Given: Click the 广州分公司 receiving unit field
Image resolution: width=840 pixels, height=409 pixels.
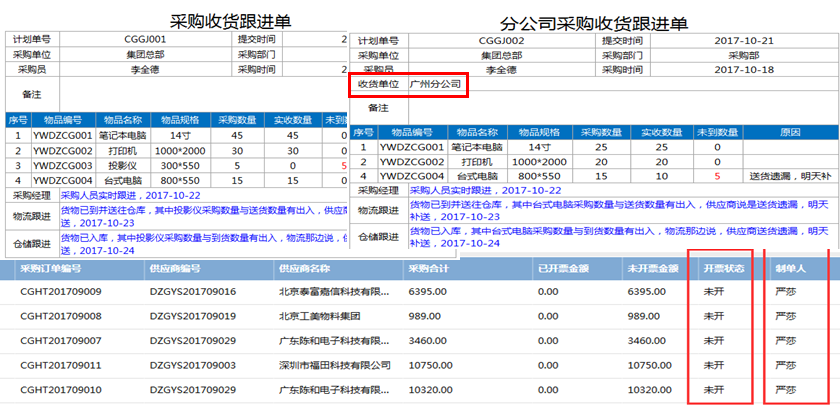Looking at the screenshot, I should [x=436, y=85].
